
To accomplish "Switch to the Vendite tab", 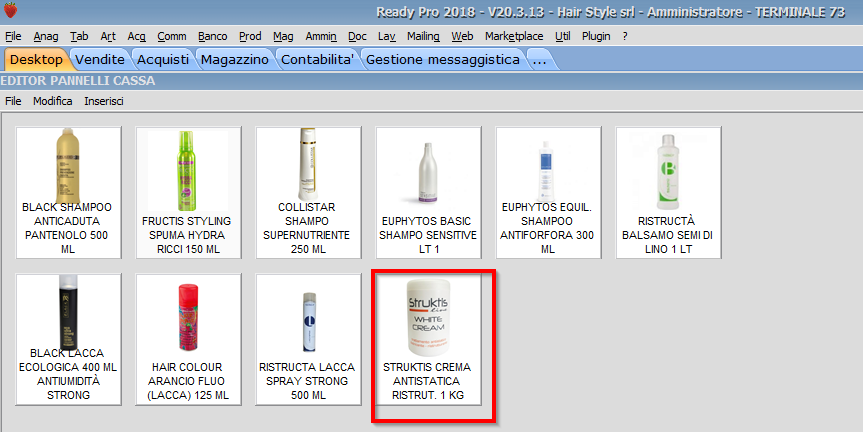I will (x=100, y=59).
